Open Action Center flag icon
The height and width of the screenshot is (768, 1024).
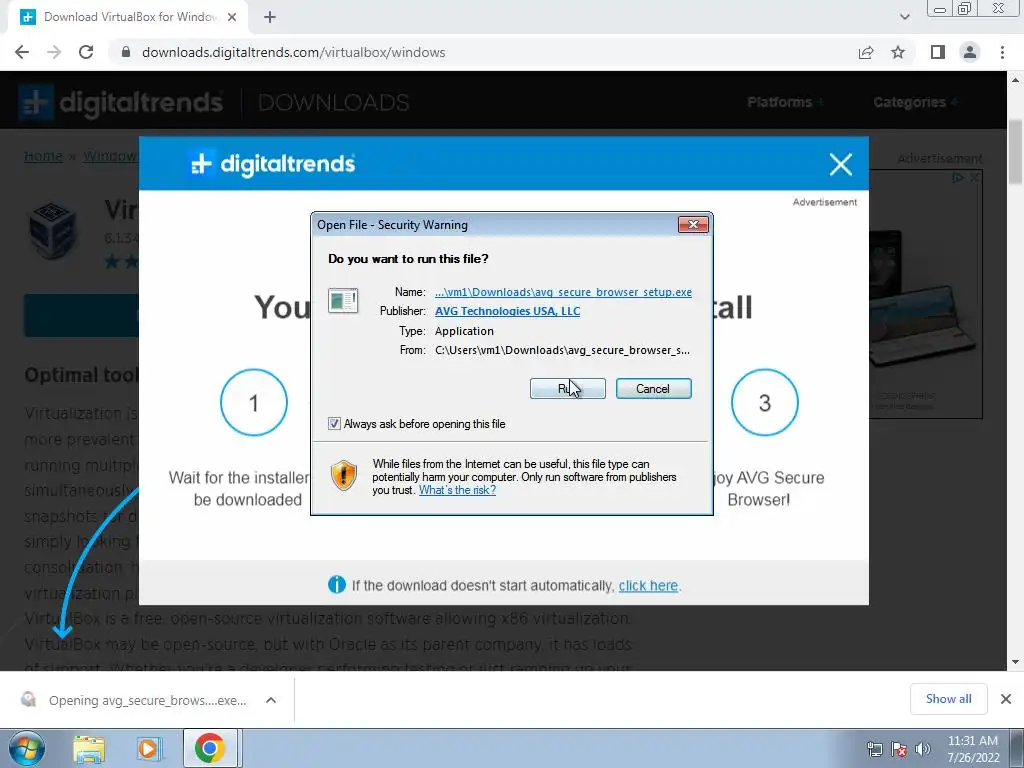(x=899, y=748)
